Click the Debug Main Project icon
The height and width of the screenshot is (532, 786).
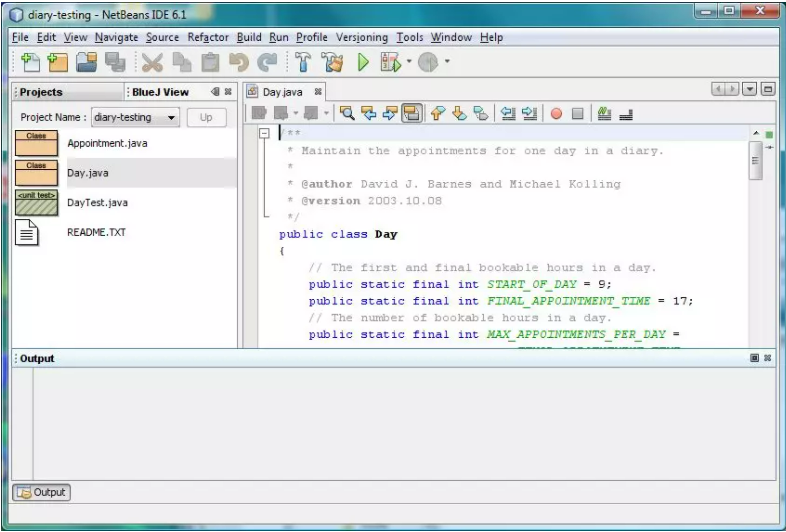[x=391, y=63]
